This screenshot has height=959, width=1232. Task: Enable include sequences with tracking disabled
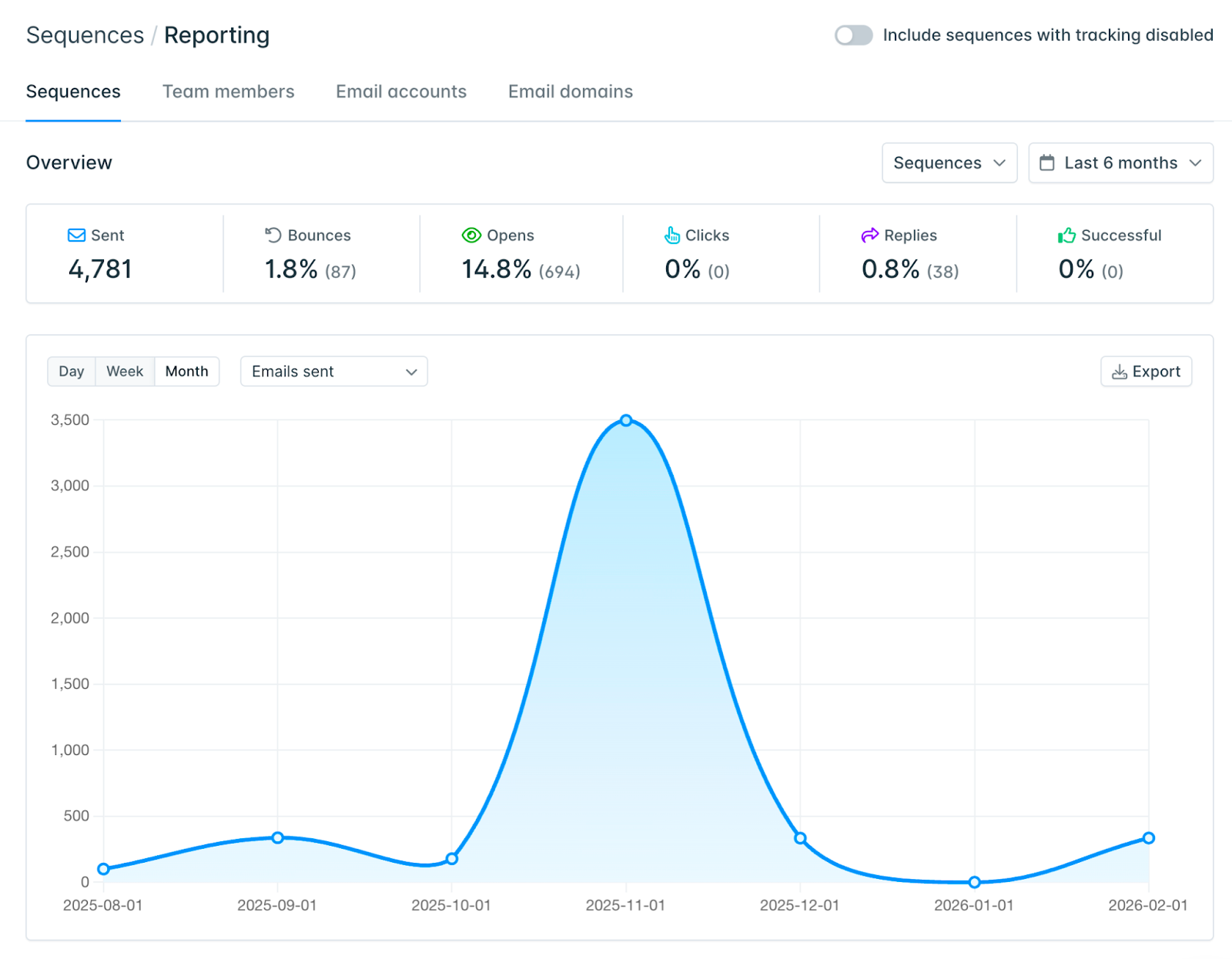[853, 35]
